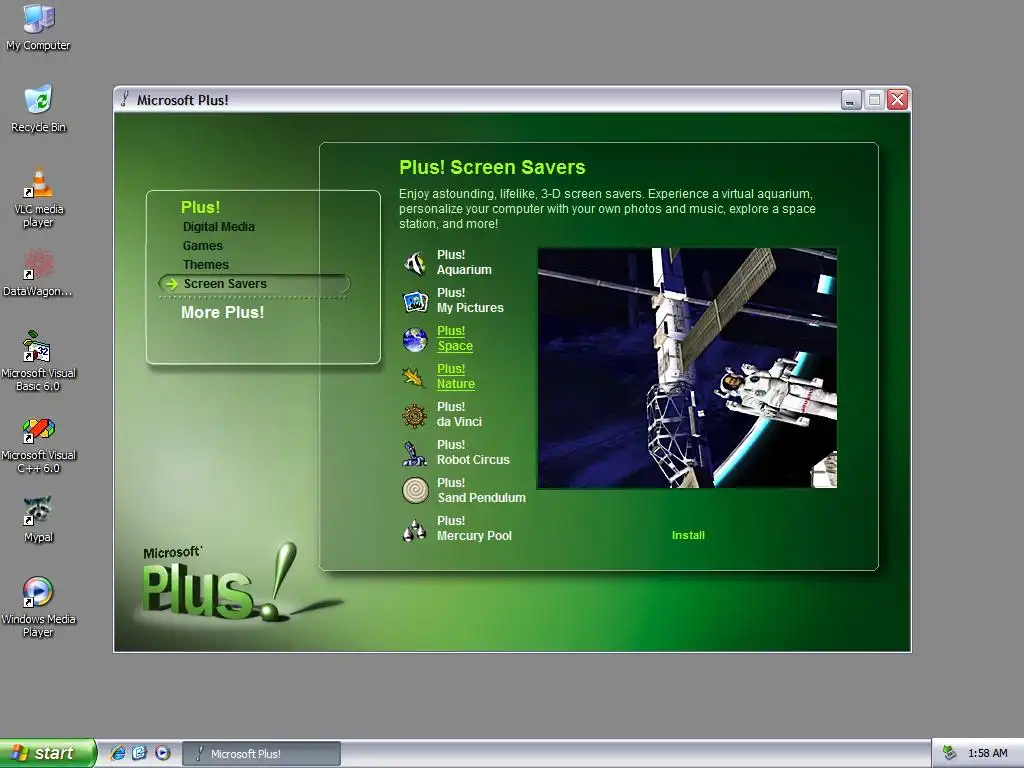Screen dimensions: 1024x768
Task: Click the Microsoft Plus! taskbar button
Action: click(x=261, y=754)
